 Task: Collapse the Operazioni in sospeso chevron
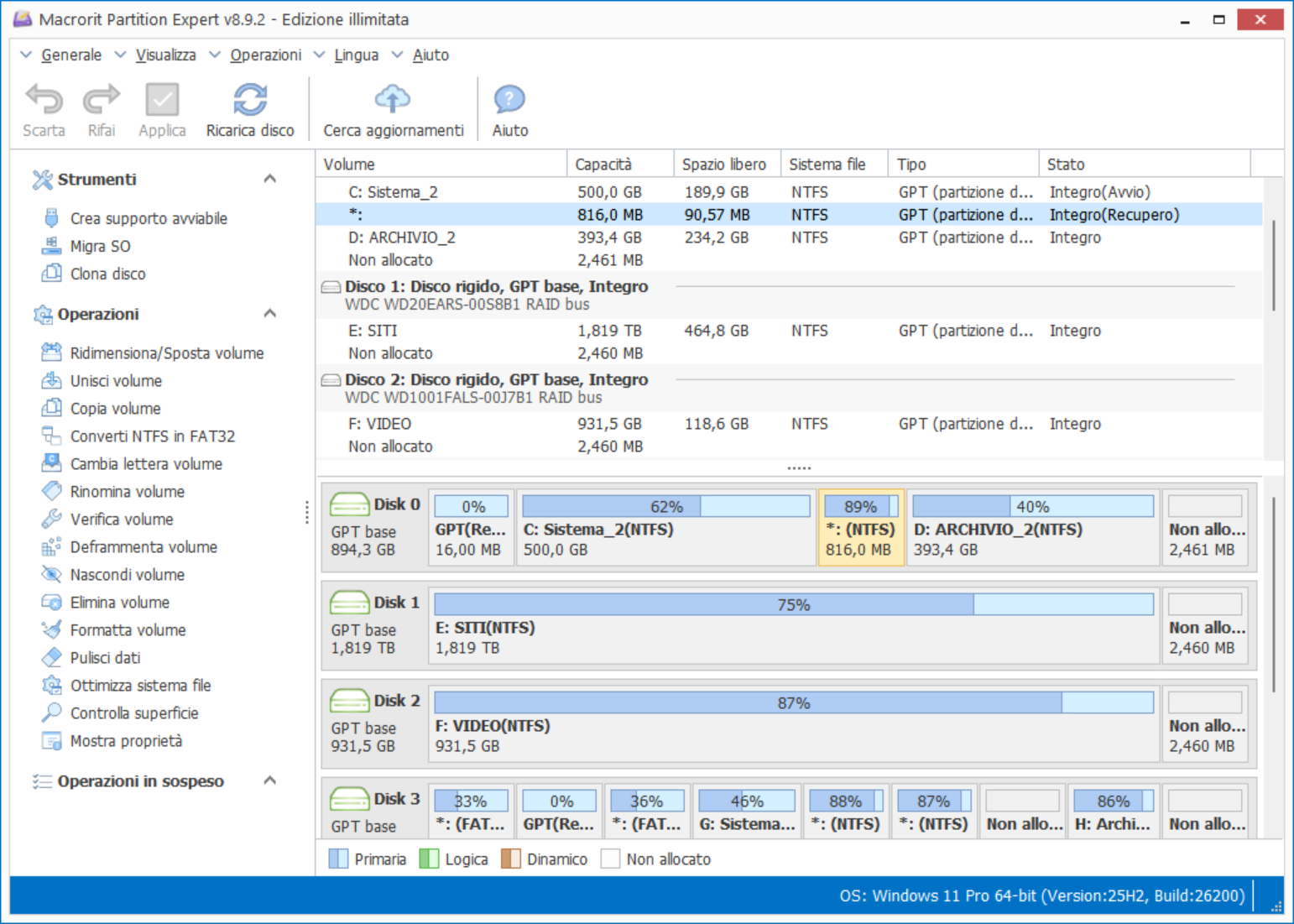pyautogui.click(x=269, y=780)
